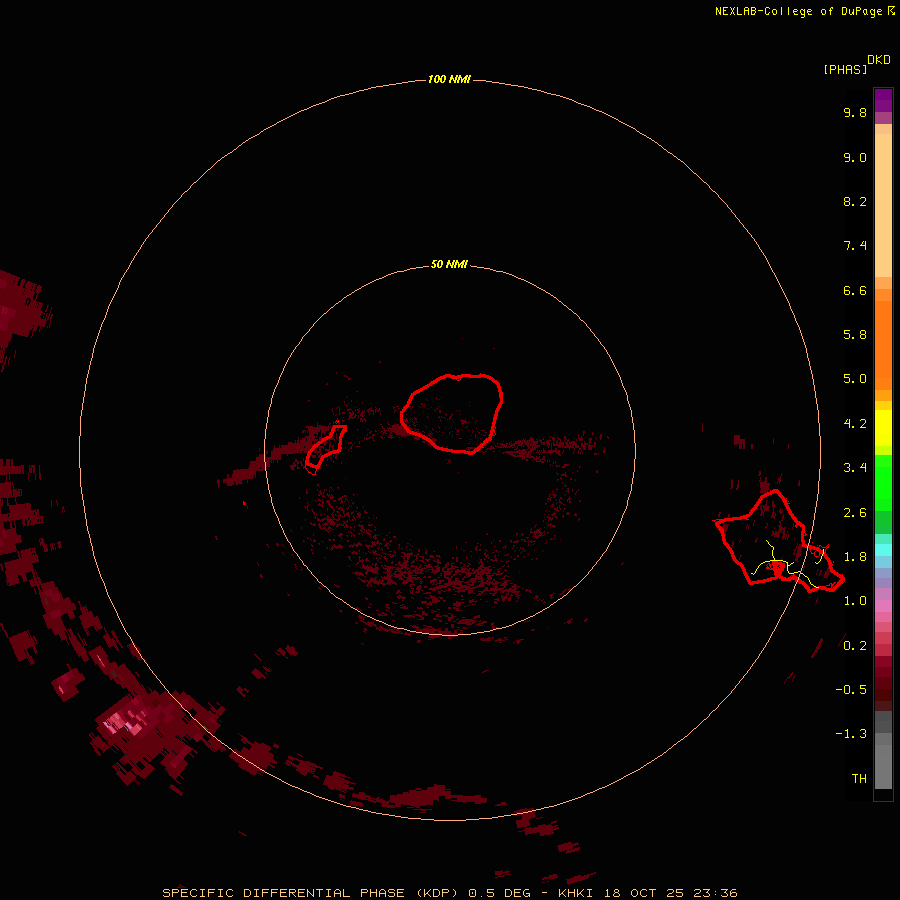Click the 1.0 legend value
Viewport: 900px width, 900px height.
[x=855, y=601]
